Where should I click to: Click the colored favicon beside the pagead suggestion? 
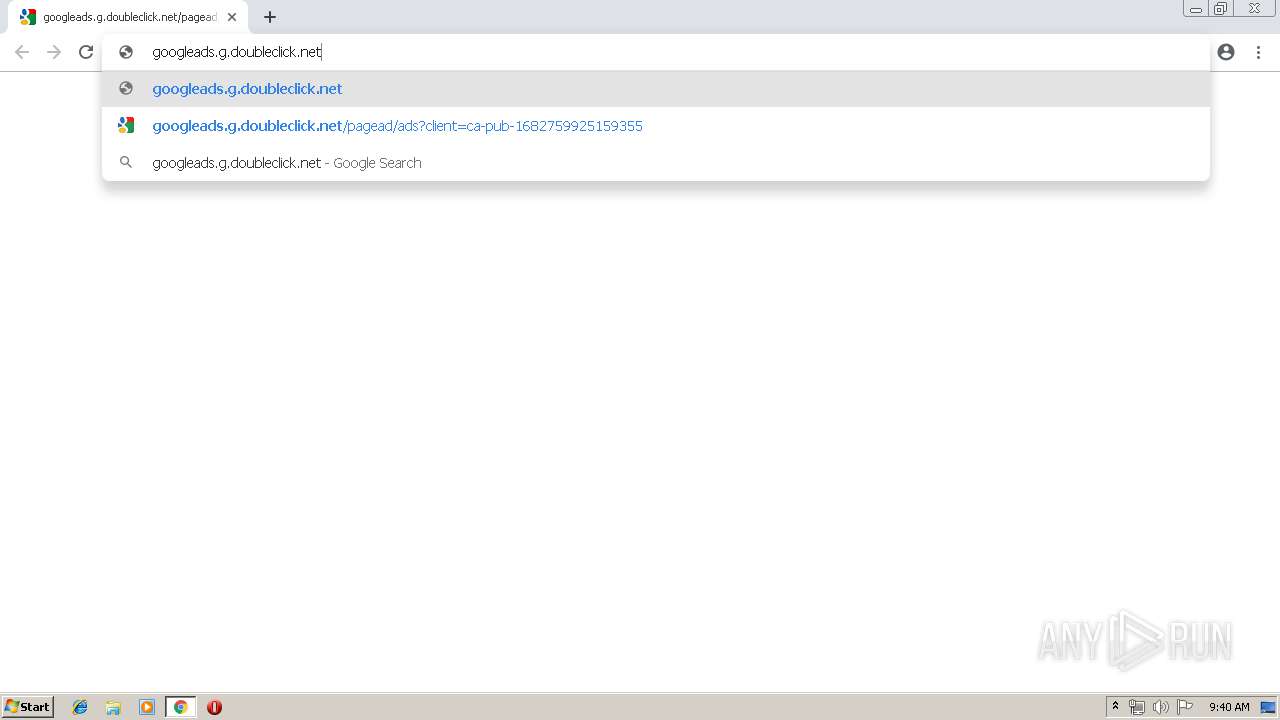tap(126, 126)
